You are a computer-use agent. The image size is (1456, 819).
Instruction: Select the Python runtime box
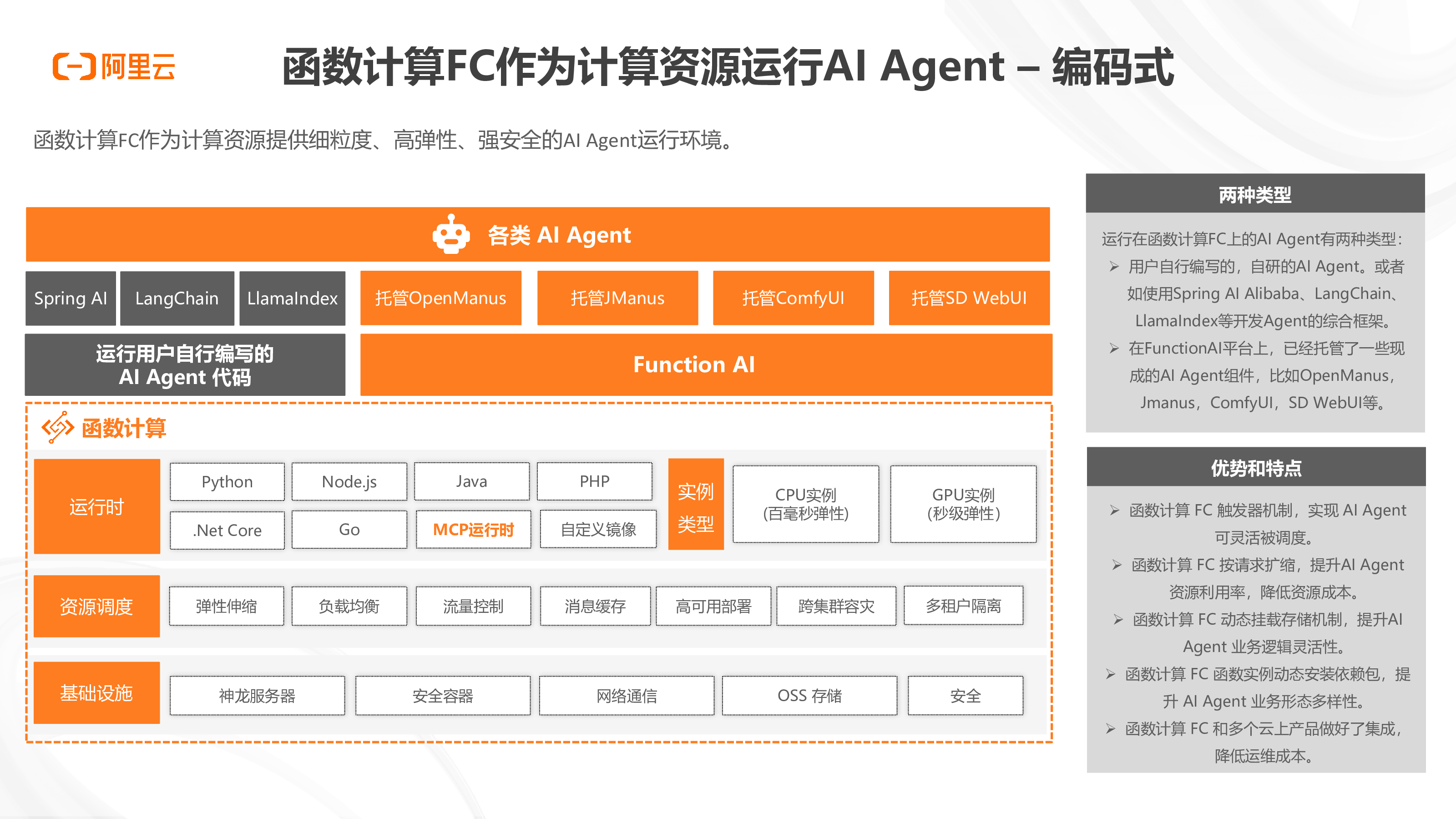227,481
